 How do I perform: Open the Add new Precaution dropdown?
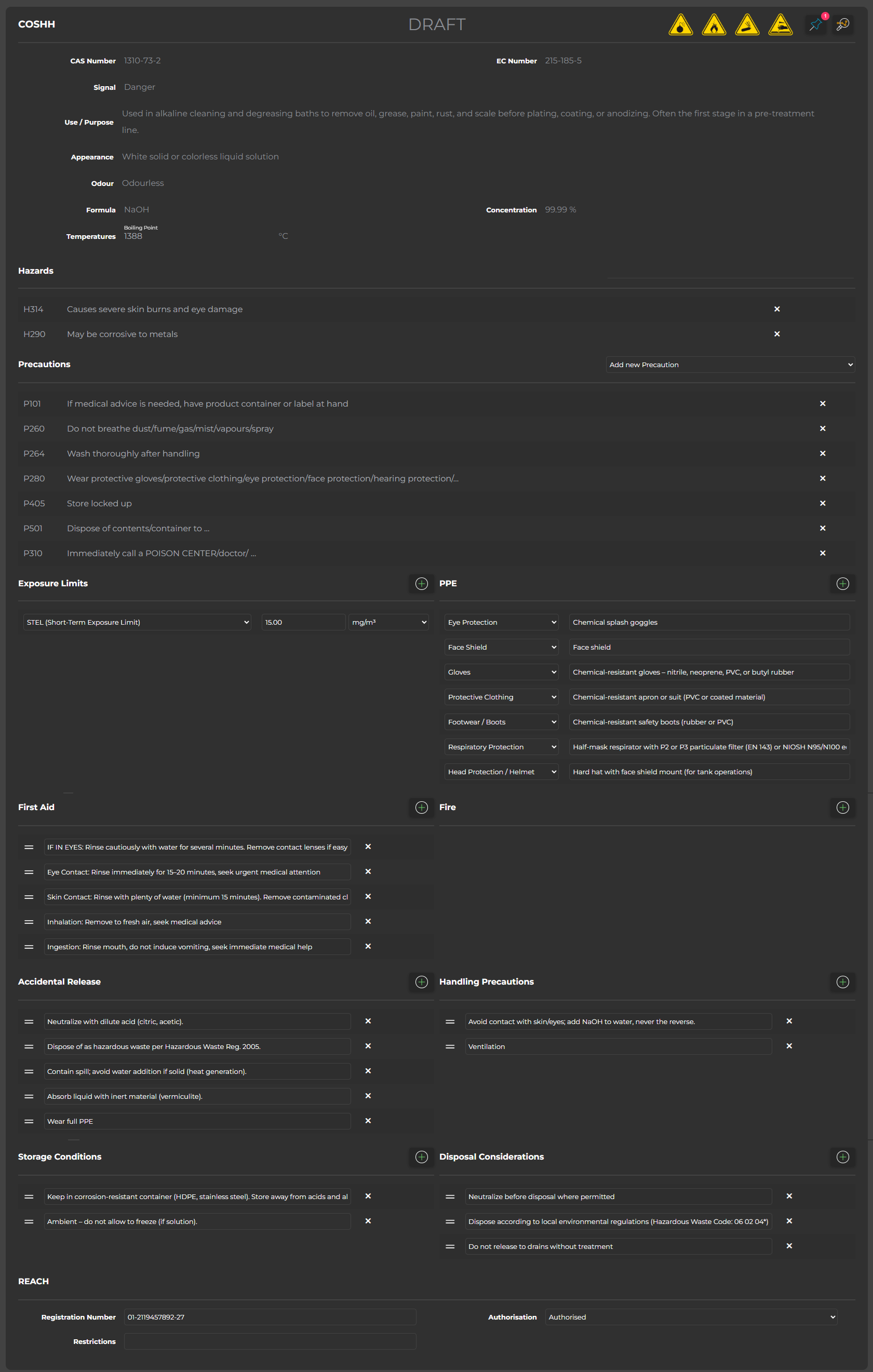click(x=730, y=365)
